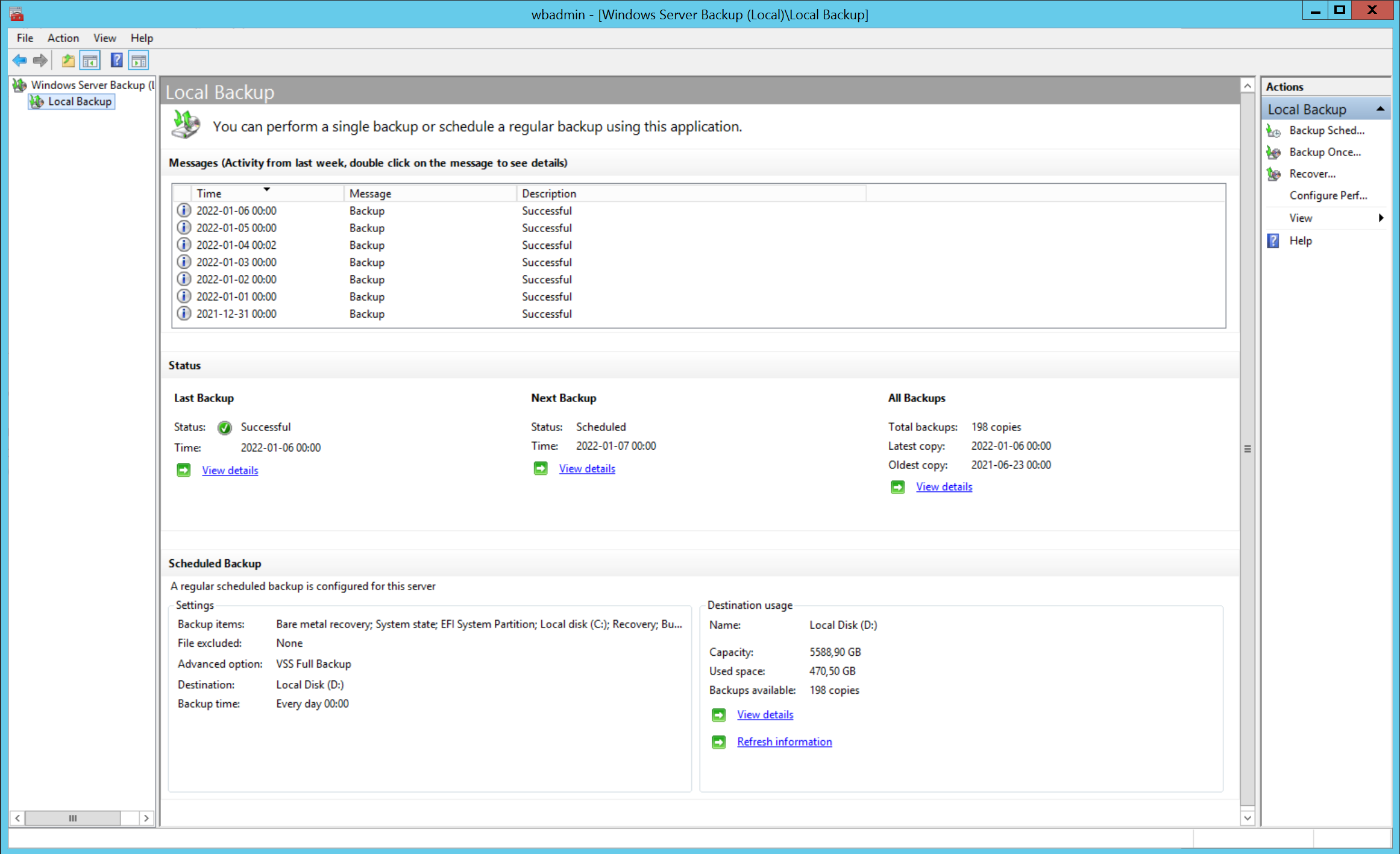This screenshot has width=1400, height=854.
Task: Click the Up one level folder icon
Action: (x=68, y=60)
